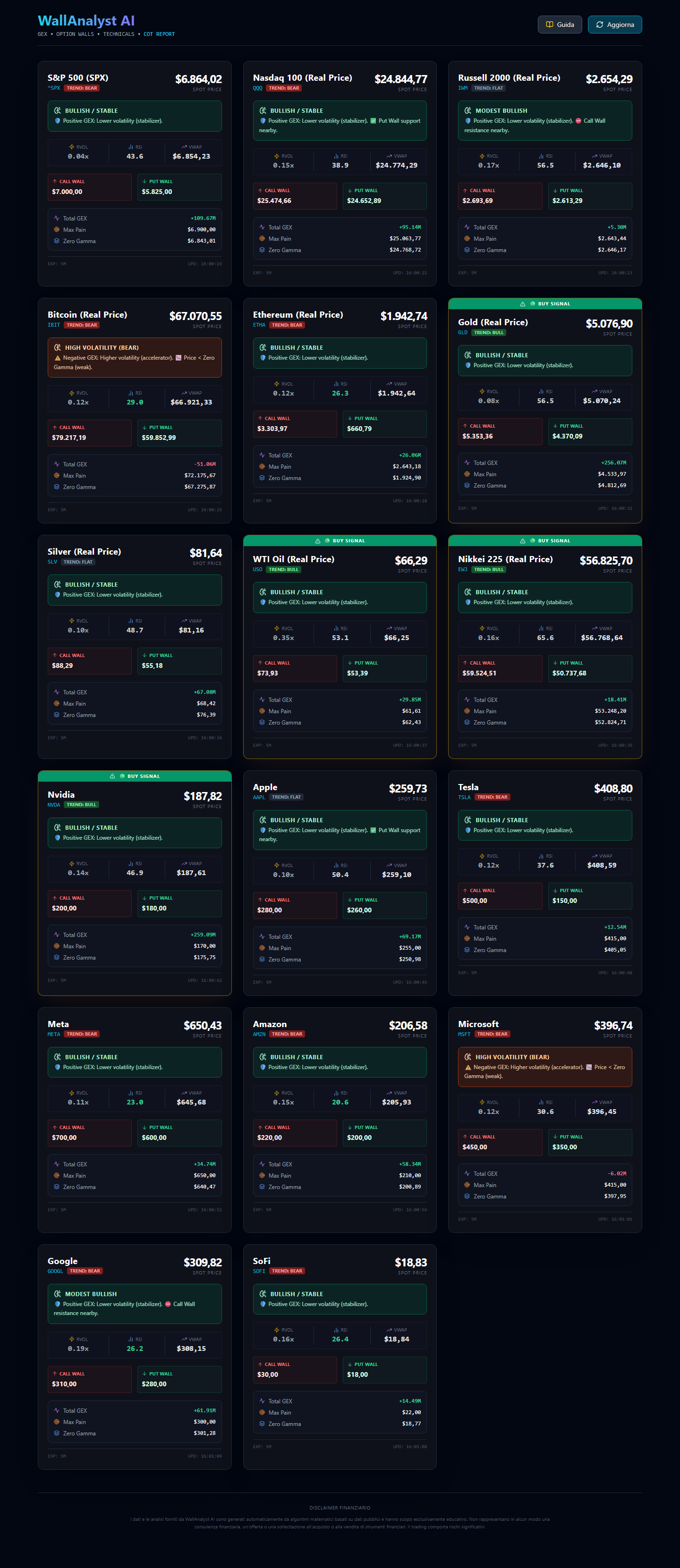Click the IWM ticker on Russell 2000 card

463,88
